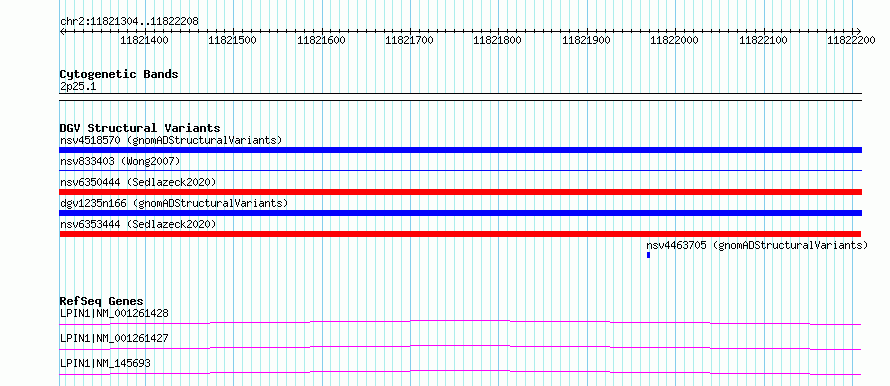
Task: Click the LPIN1|NM_001261427 magenta transcript line
Action: click(x=460, y=347)
